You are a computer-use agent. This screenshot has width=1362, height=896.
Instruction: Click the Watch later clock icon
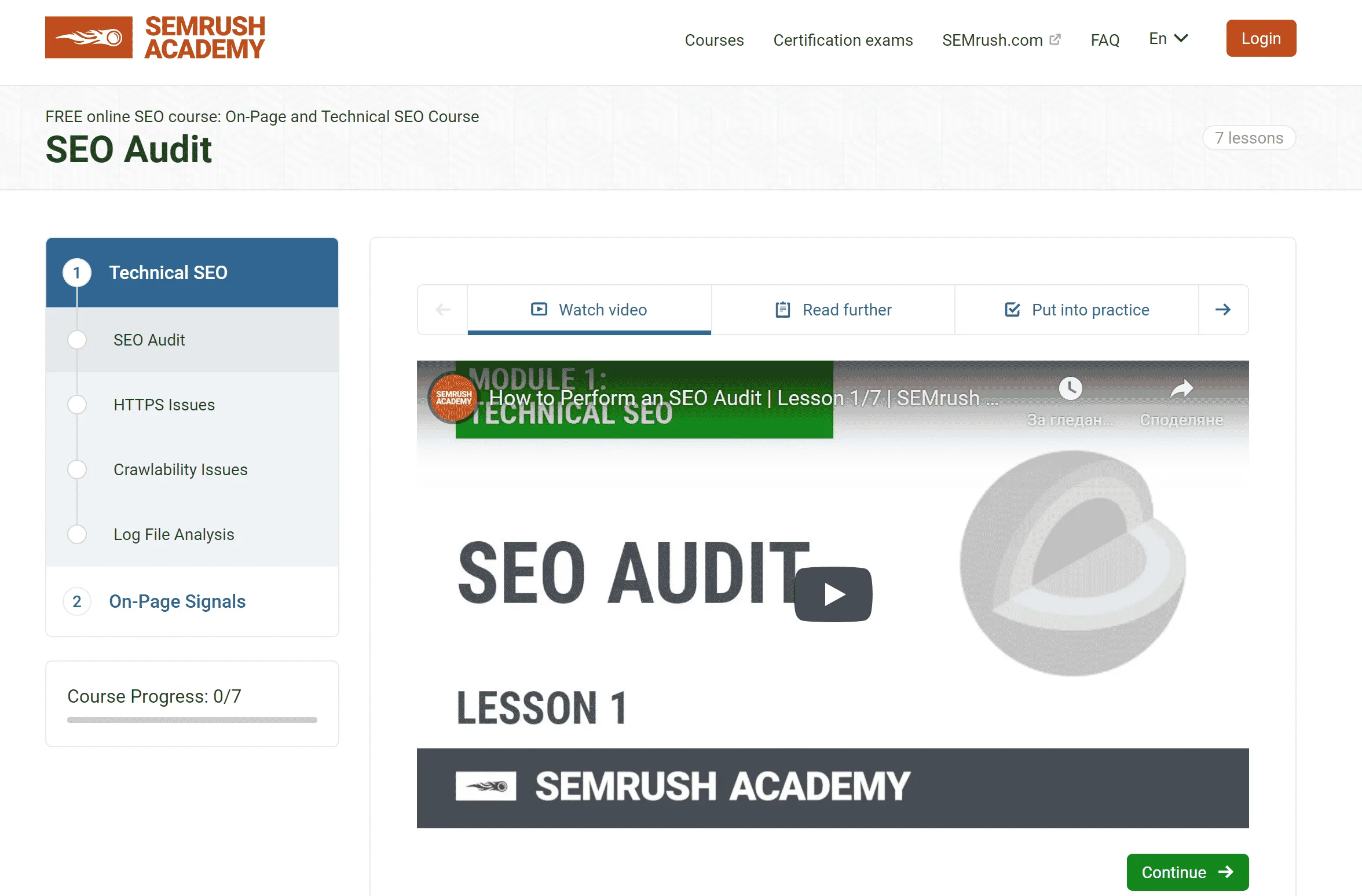point(1070,388)
